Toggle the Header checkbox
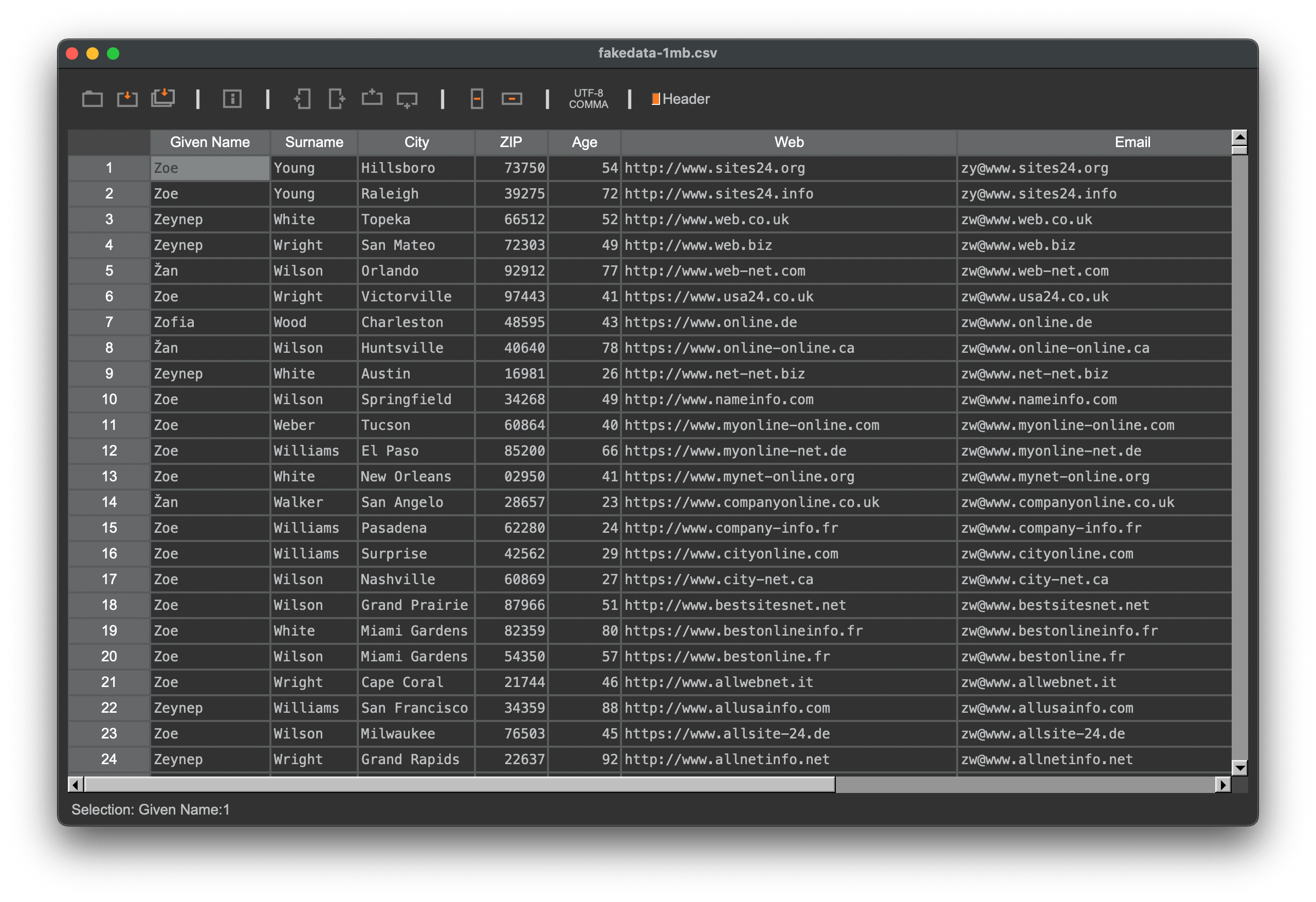The image size is (1316, 902). tap(656, 99)
